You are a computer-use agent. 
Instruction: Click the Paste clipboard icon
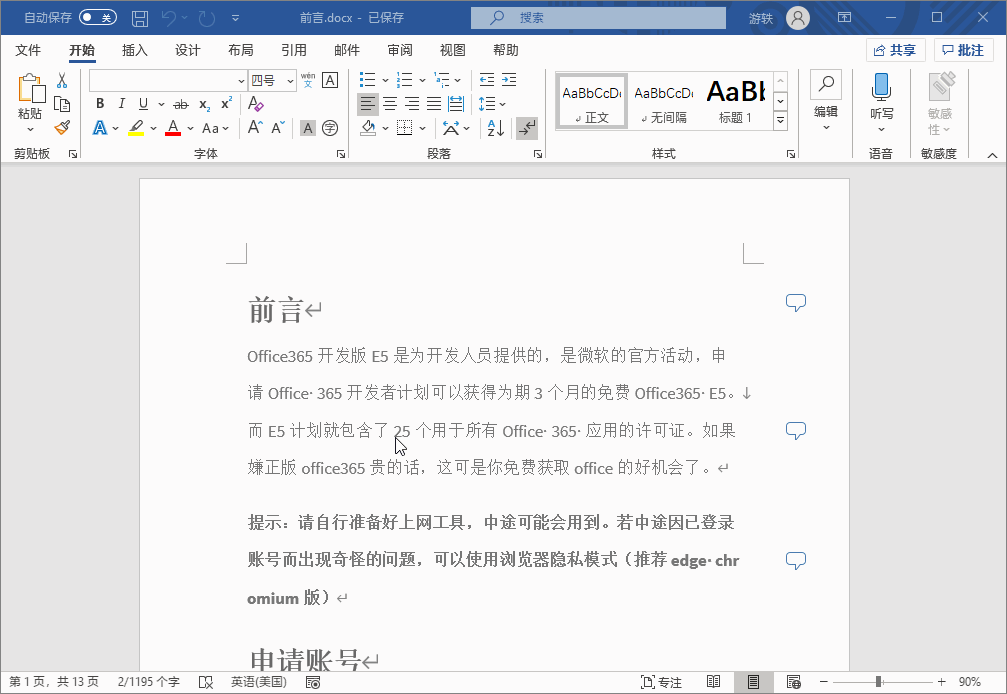click(31, 89)
